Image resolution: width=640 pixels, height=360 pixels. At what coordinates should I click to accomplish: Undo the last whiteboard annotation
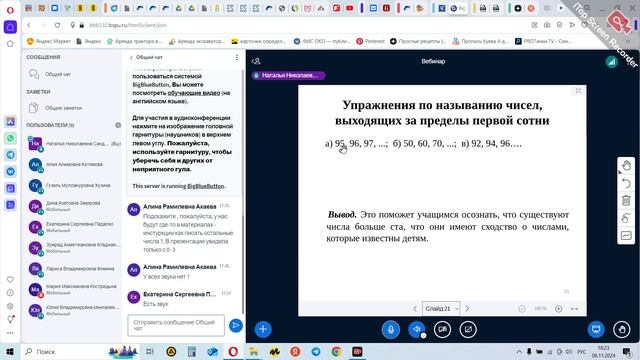[x=626, y=183]
